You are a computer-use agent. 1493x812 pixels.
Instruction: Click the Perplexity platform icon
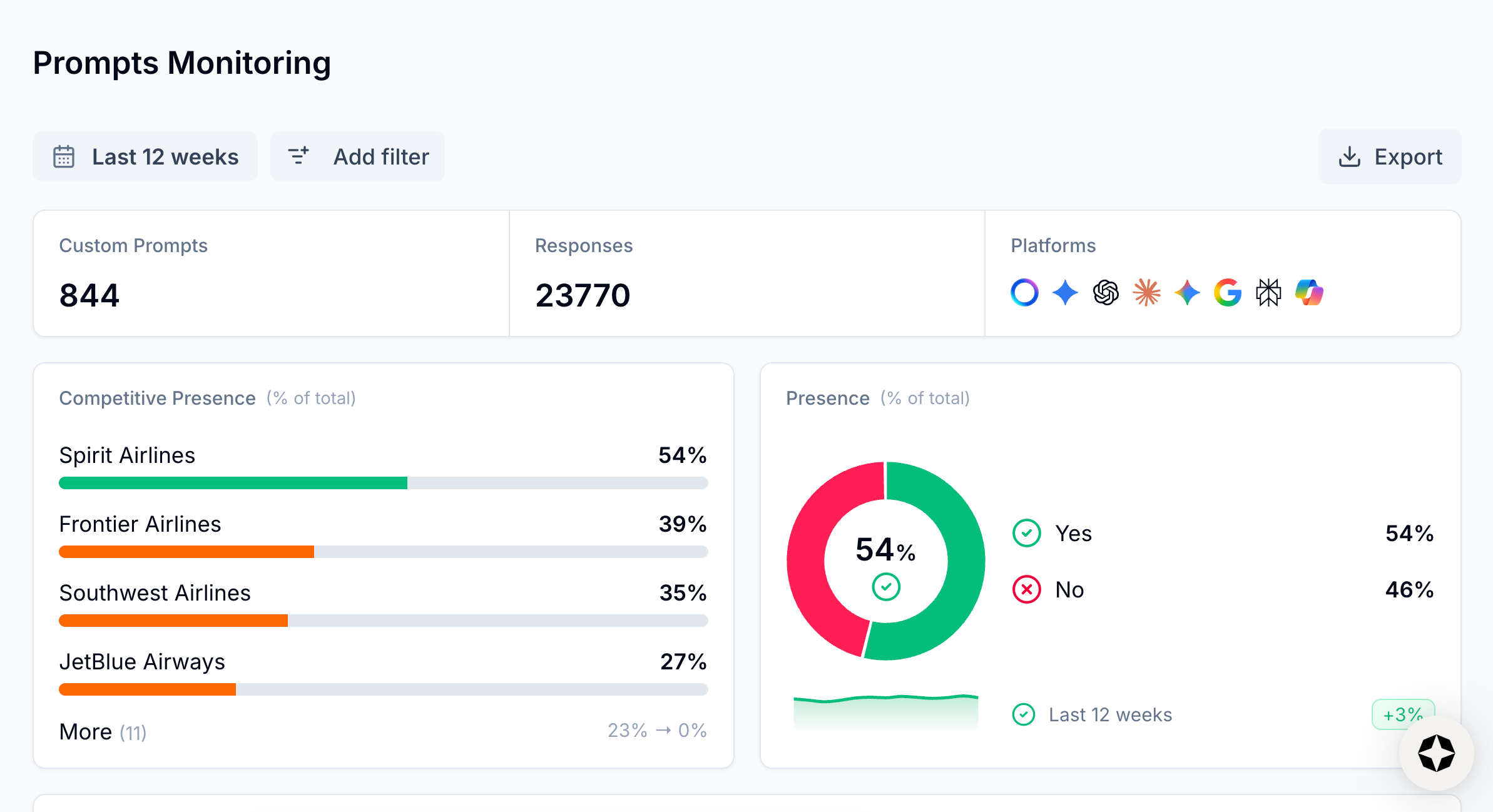coord(1268,292)
